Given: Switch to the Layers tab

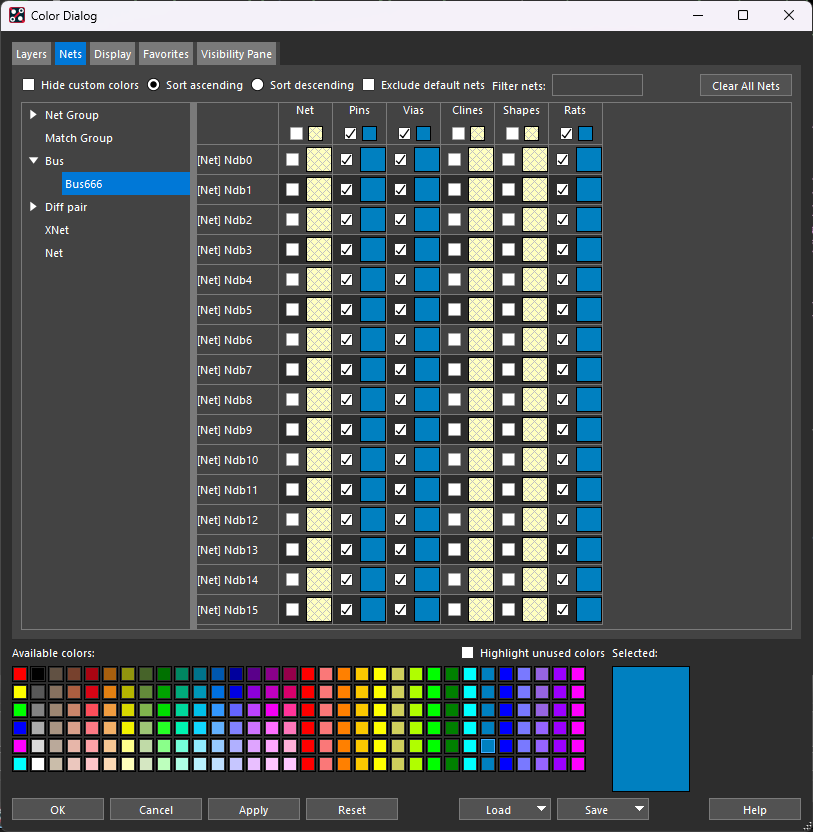Looking at the screenshot, I should click(x=31, y=54).
